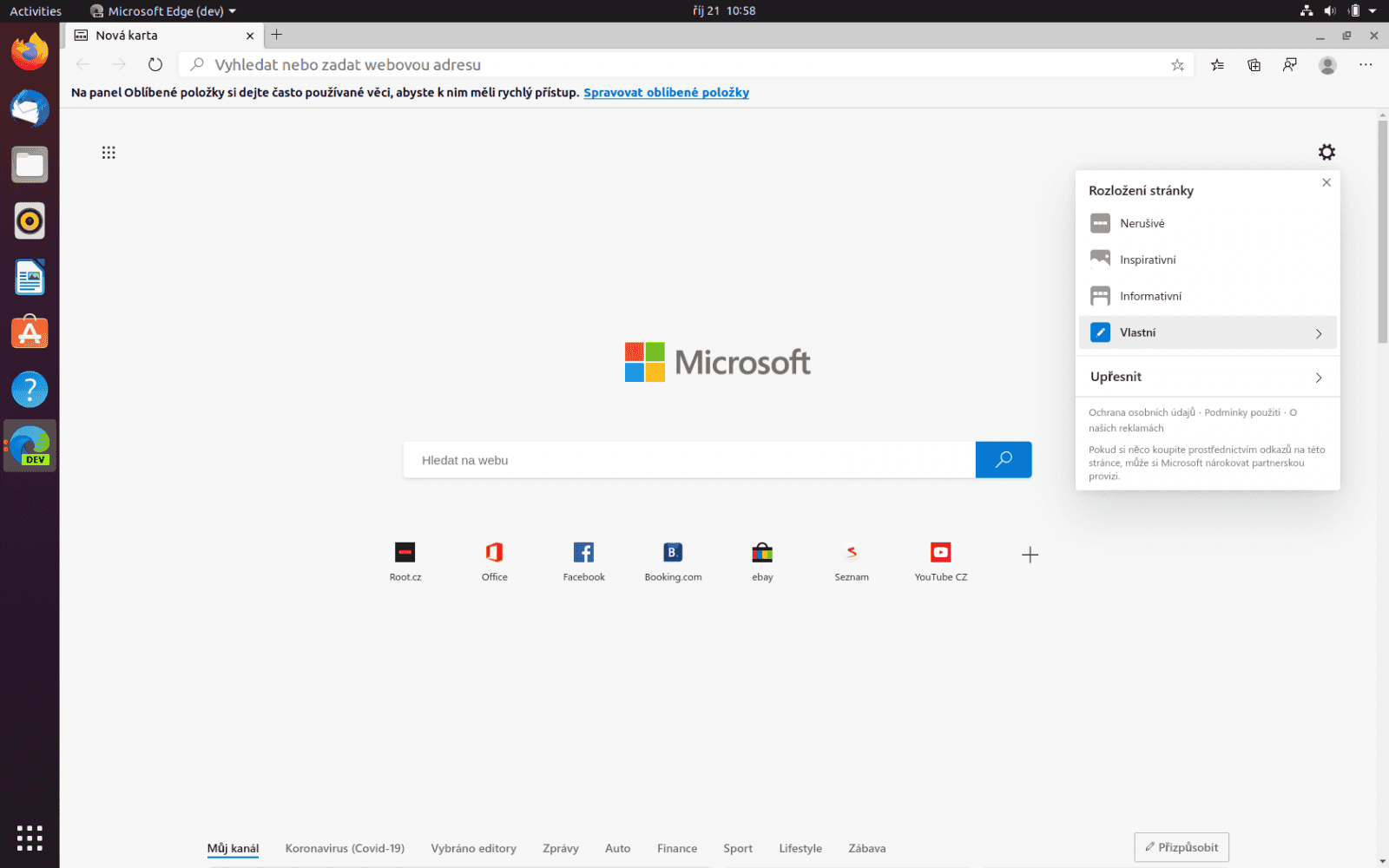Image resolution: width=1389 pixels, height=868 pixels.
Task: Open the Favorites bar icon
Action: coord(1217,64)
